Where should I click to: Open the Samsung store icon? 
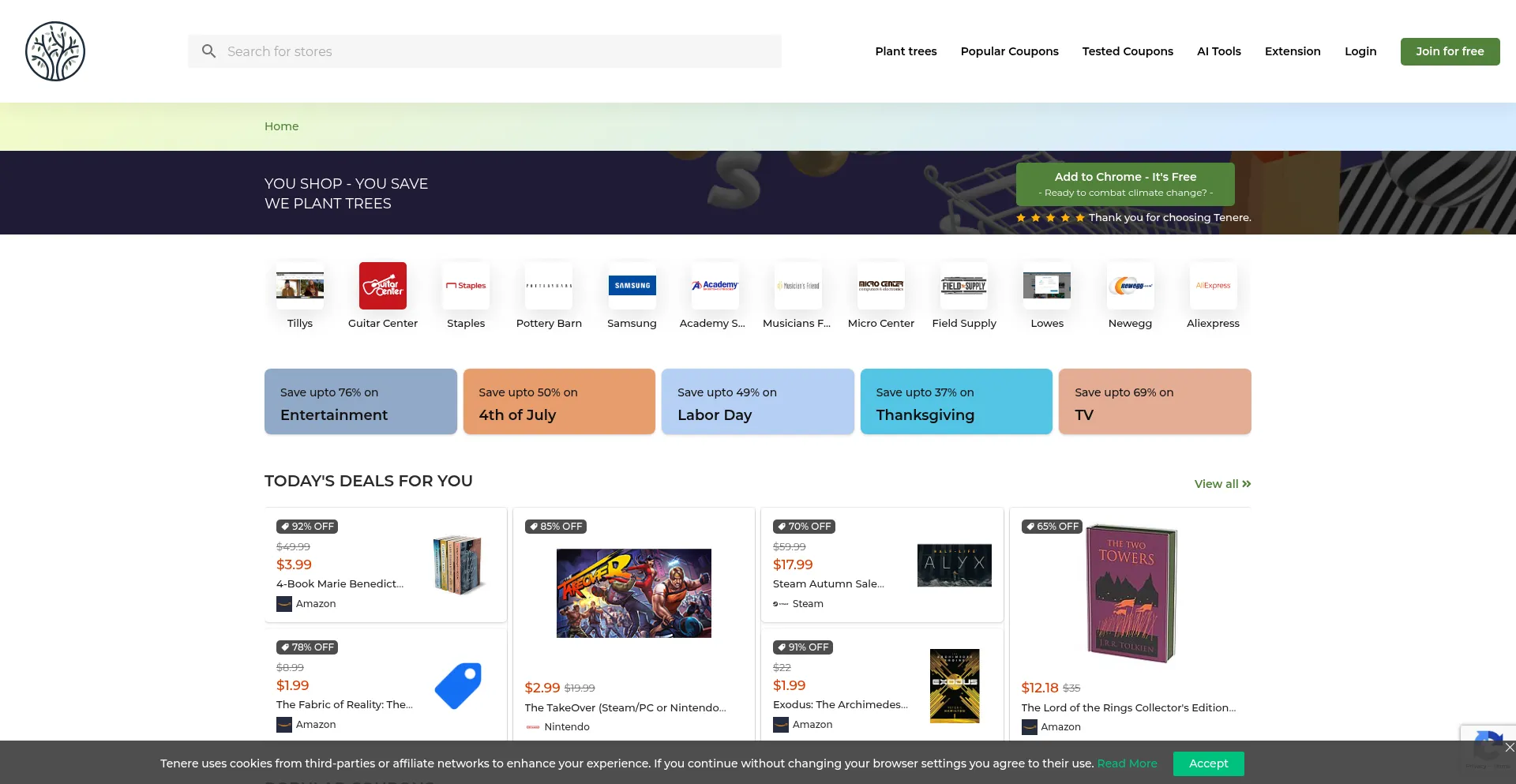[632, 286]
